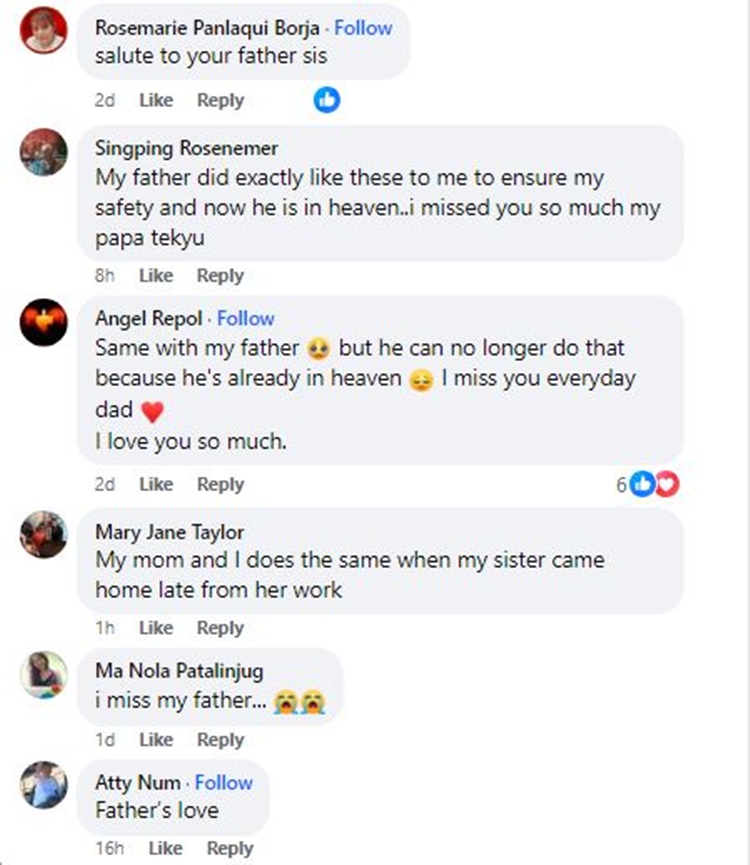Follow Angel Repol
The image size is (750, 865).
[x=246, y=318]
